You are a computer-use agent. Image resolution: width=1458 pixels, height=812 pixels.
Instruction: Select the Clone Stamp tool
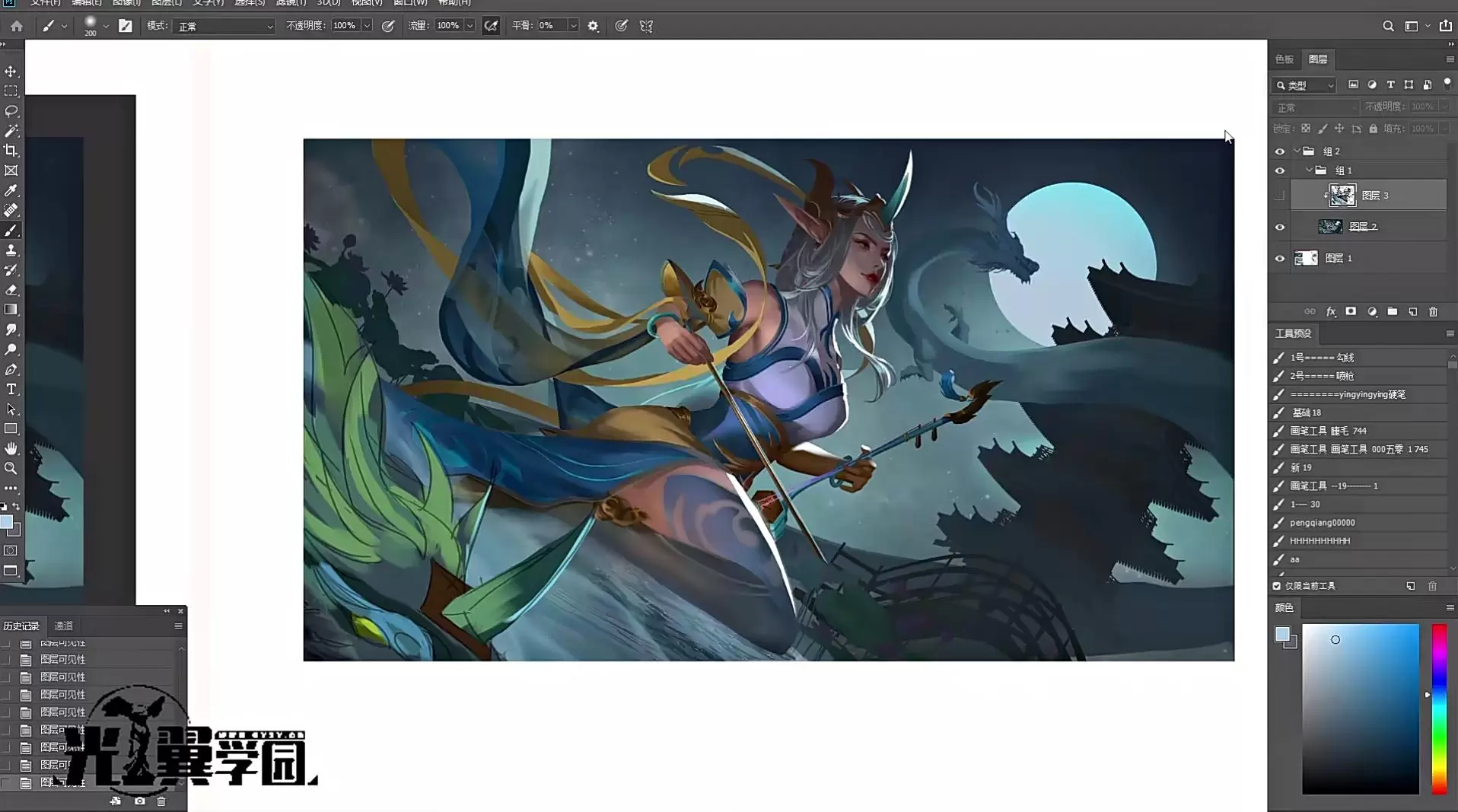tap(11, 250)
